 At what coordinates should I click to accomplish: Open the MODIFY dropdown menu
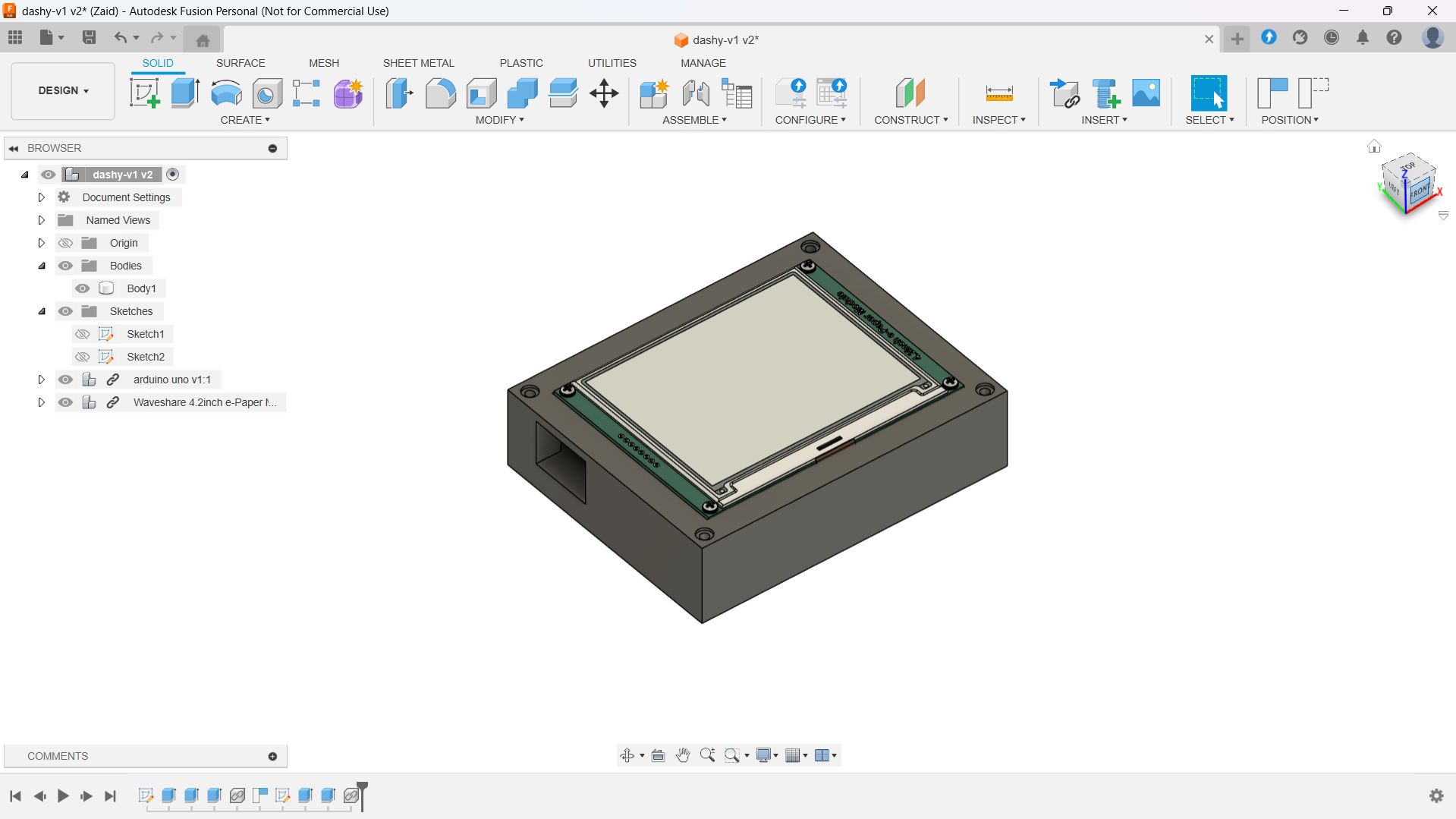[499, 120]
